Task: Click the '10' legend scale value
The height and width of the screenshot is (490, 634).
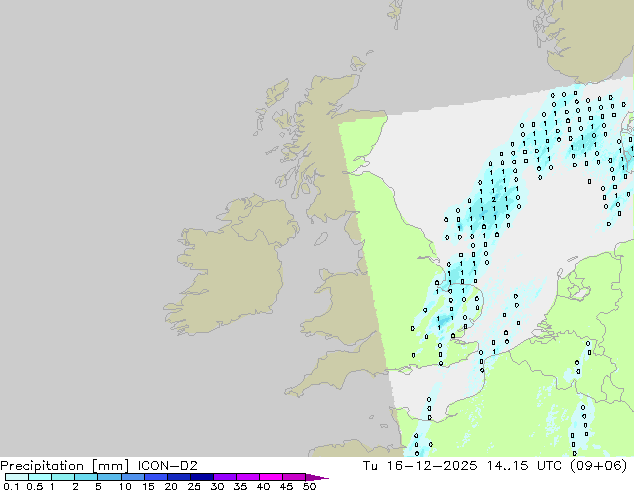Action: coord(125,486)
